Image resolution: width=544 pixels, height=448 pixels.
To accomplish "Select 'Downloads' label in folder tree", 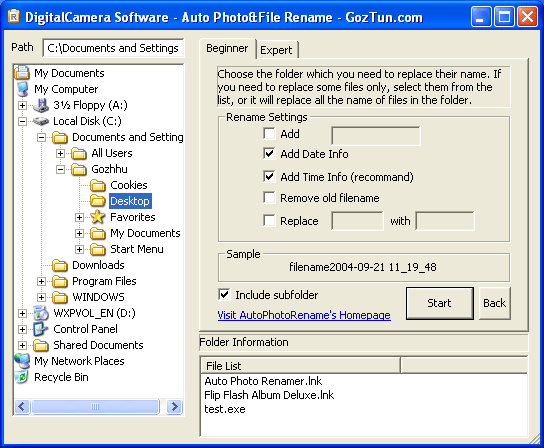I will [x=98, y=265].
